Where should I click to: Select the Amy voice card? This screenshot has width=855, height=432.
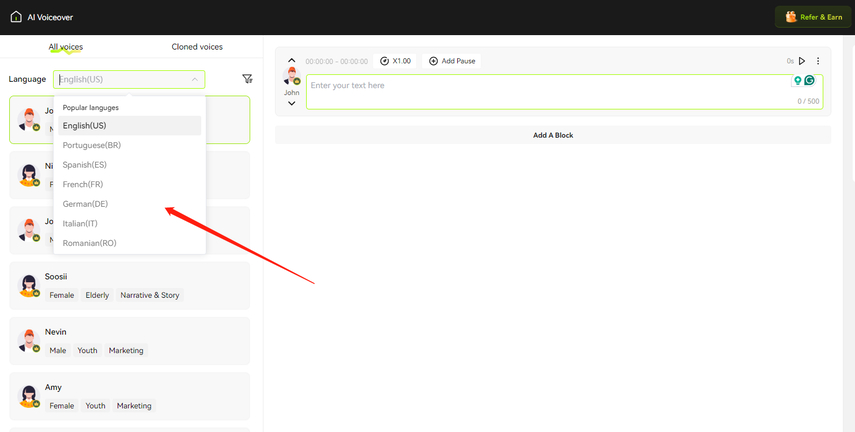click(x=130, y=396)
